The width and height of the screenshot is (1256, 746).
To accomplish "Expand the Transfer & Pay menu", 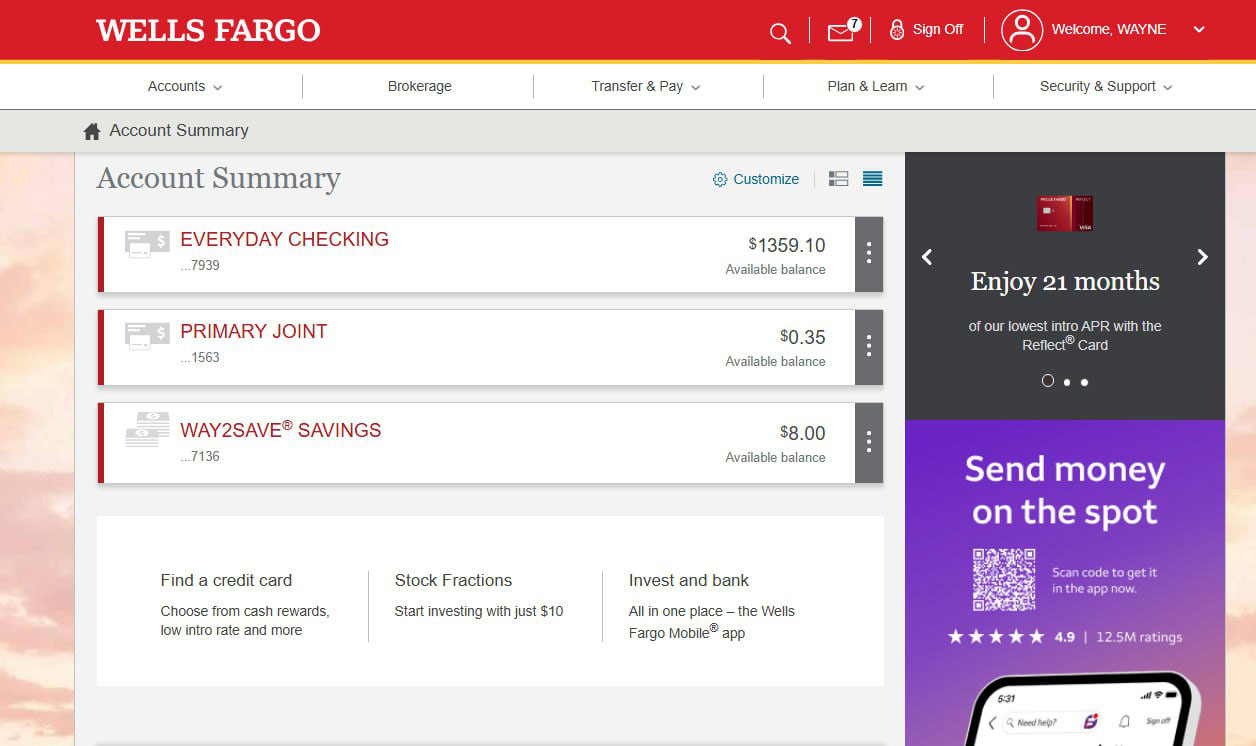I will (x=645, y=87).
